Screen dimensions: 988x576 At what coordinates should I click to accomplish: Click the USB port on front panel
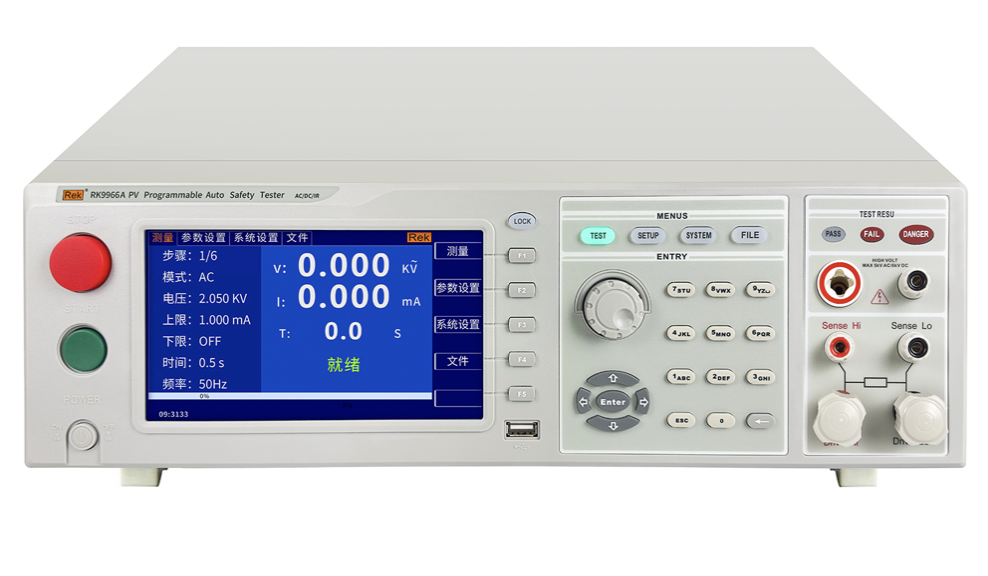tap(521, 430)
